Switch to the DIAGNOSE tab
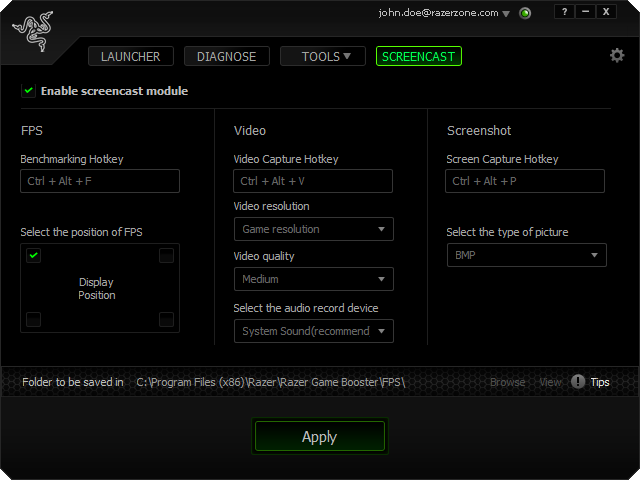This screenshot has height=480, width=640. pos(227,56)
